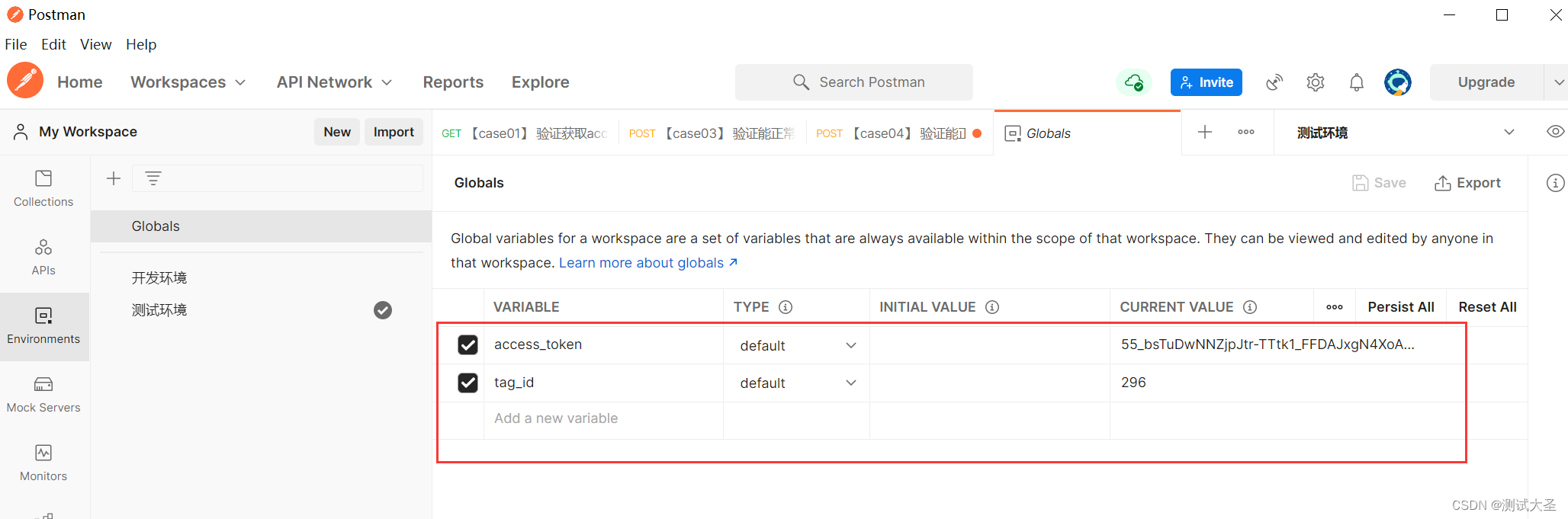This screenshot has height=519, width=1568.
Task: Click the Search Postman field
Action: click(x=854, y=82)
